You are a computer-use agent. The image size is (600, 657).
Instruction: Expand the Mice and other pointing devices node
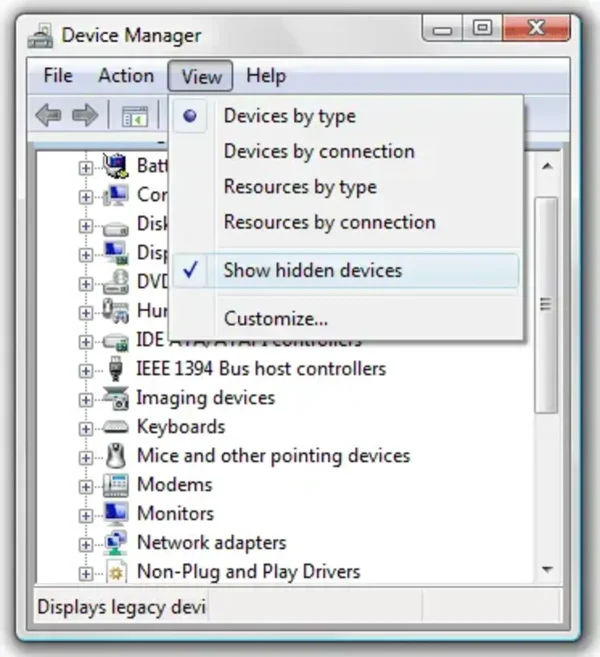coord(85,458)
